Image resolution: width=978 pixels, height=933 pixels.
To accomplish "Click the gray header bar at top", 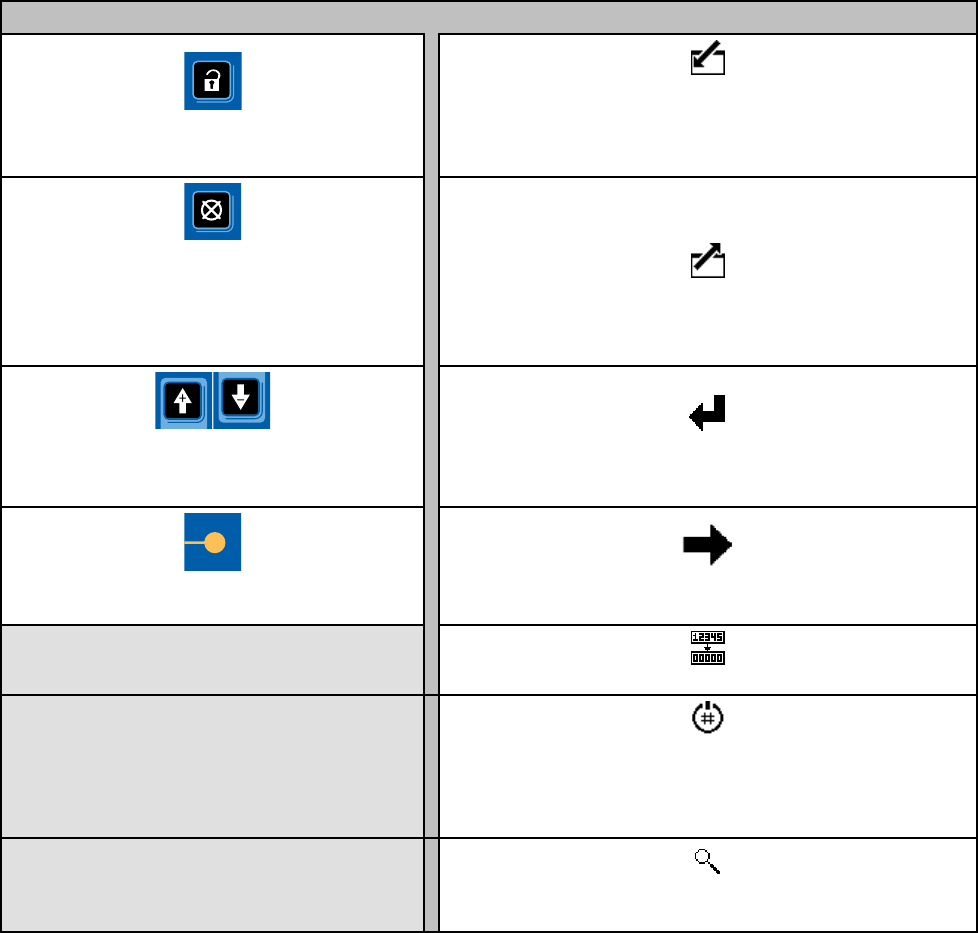I will (x=489, y=17).
